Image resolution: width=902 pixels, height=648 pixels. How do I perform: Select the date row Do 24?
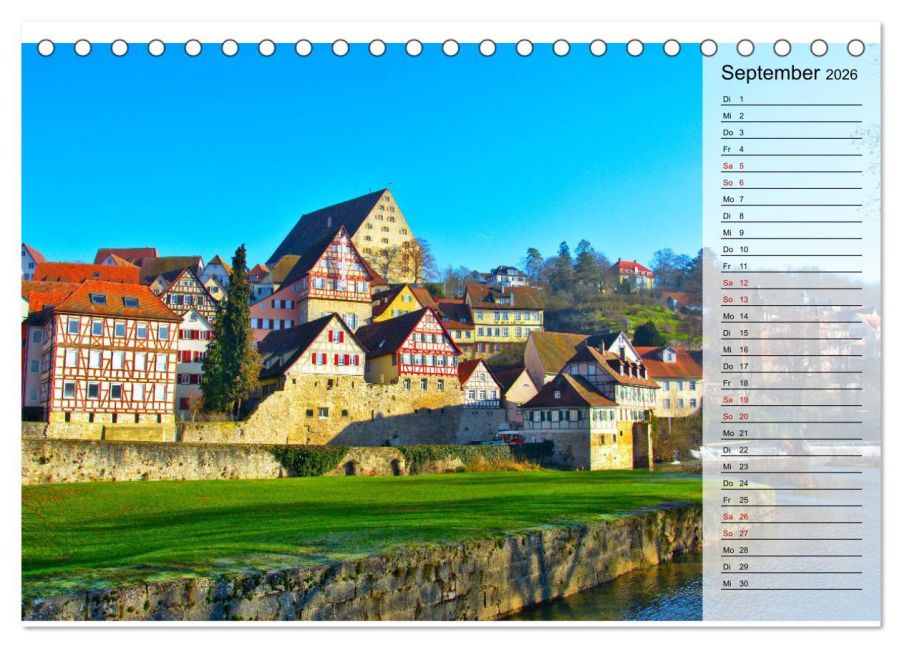(x=792, y=483)
